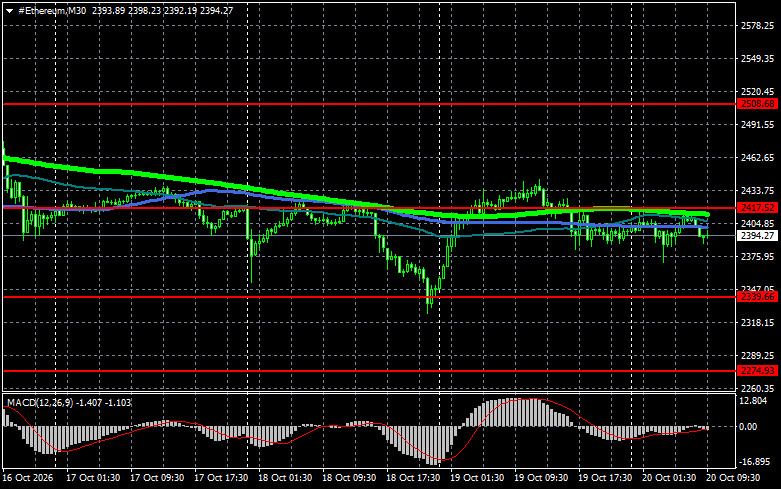
Task: Click the 2289.25 price scale value
Action: (x=758, y=356)
